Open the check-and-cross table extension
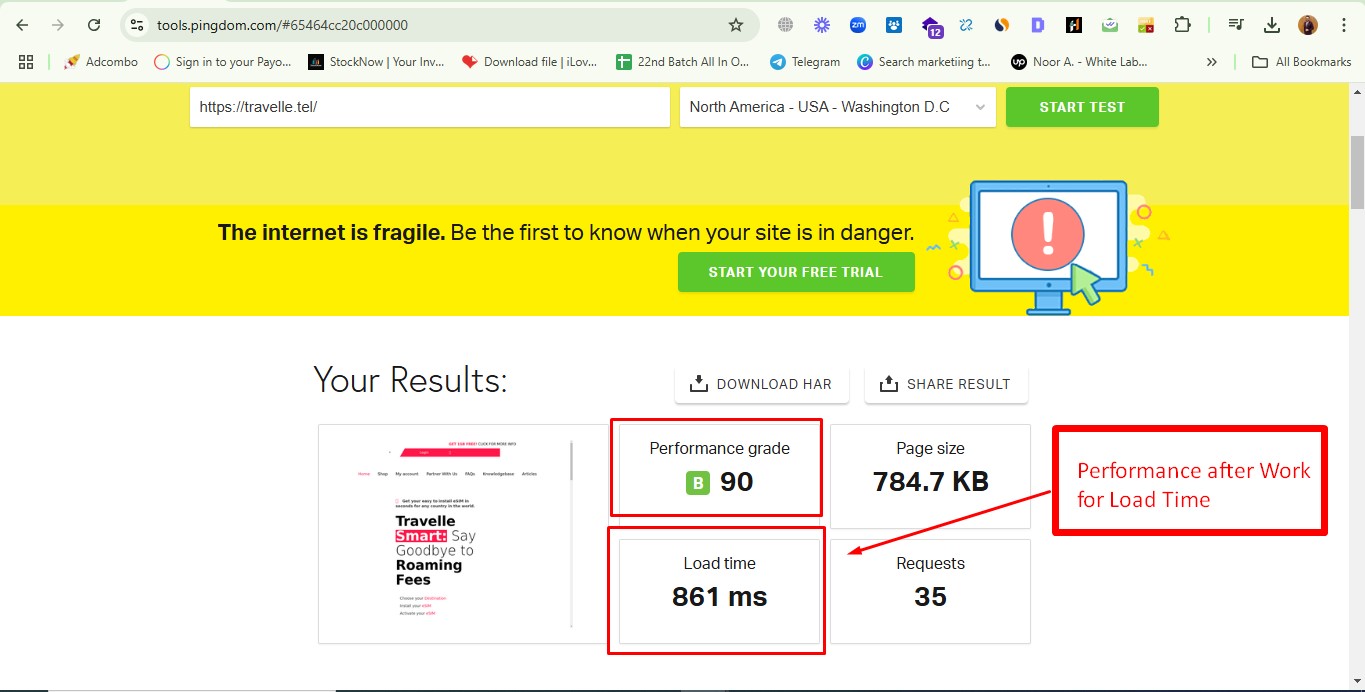Image resolution: width=1365 pixels, height=692 pixels. click(x=1146, y=25)
